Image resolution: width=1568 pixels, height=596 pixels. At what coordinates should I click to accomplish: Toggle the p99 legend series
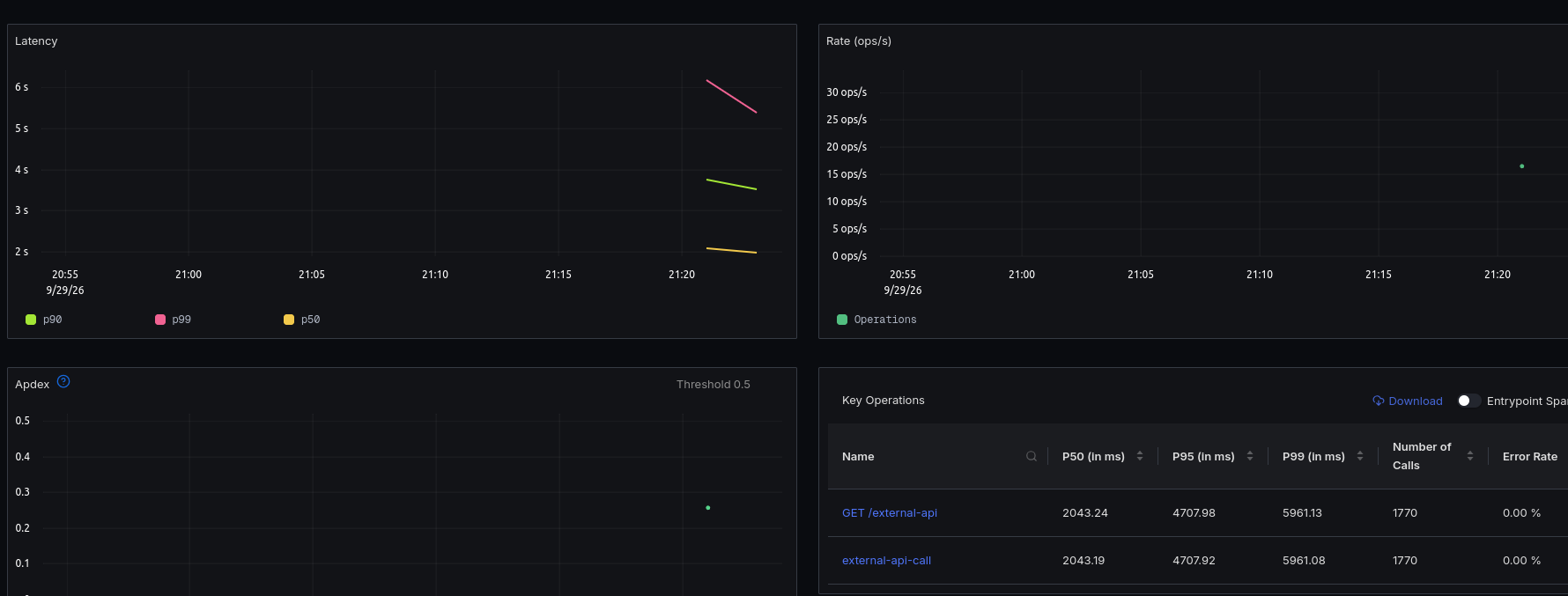click(x=173, y=320)
